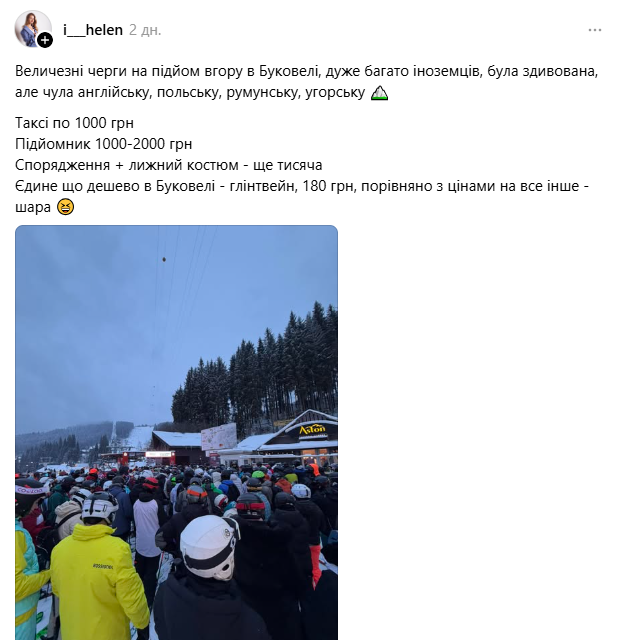622x640 pixels.
Task: Open the i___helen profile avatar
Action: pyautogui.click(x=33, y=29)
